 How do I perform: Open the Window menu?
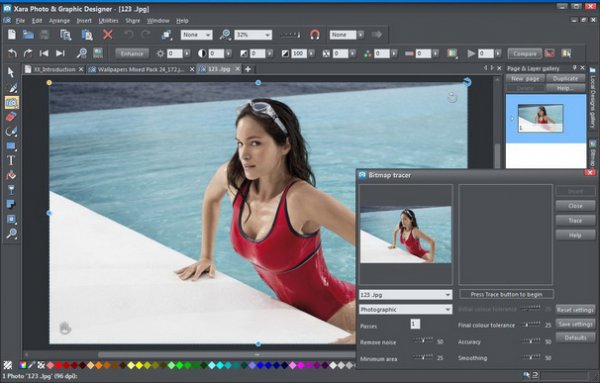pyautogui.click(x=158, y=21)
